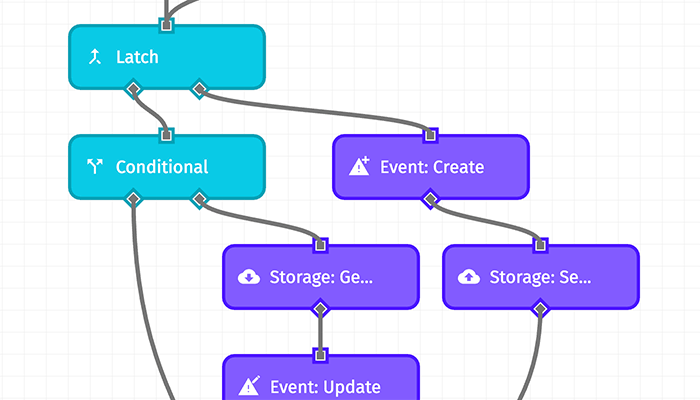Image resolution: width=700 pixels, height=400 pixels.
Task: Click the 'Event: Create' label text
Action: pyautogui.click(x=432, y=167)
